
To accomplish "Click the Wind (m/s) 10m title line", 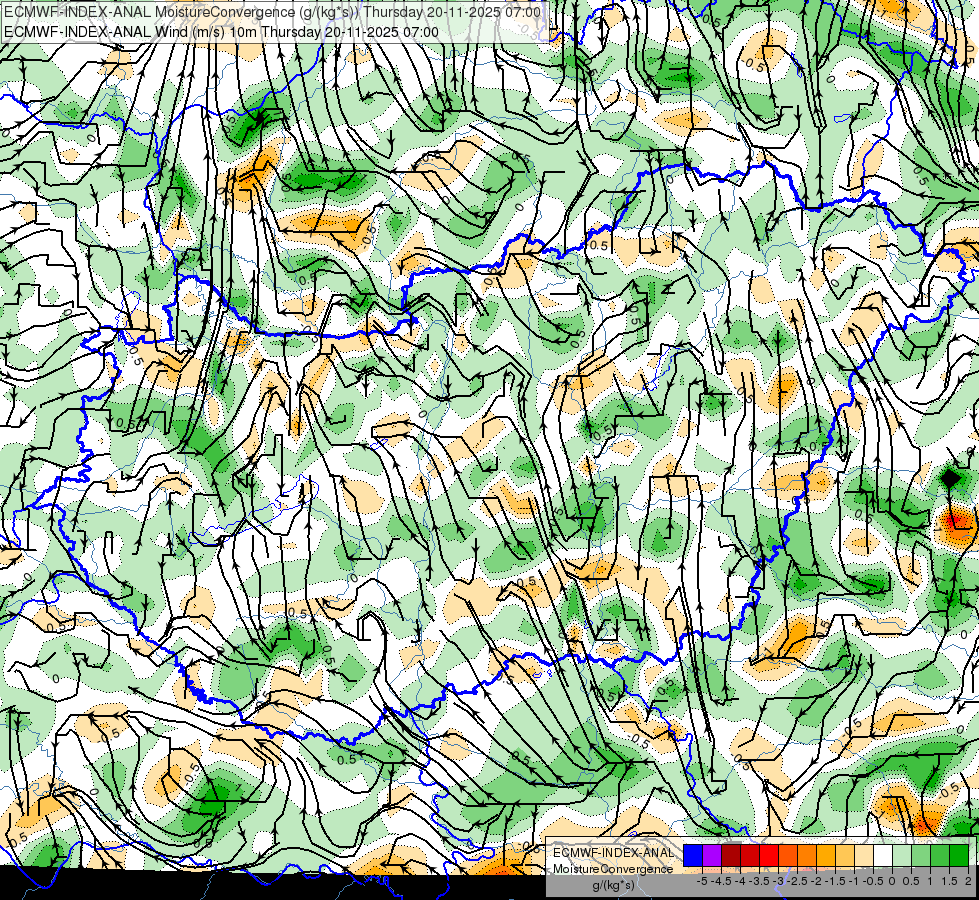I will coord(222,32).
